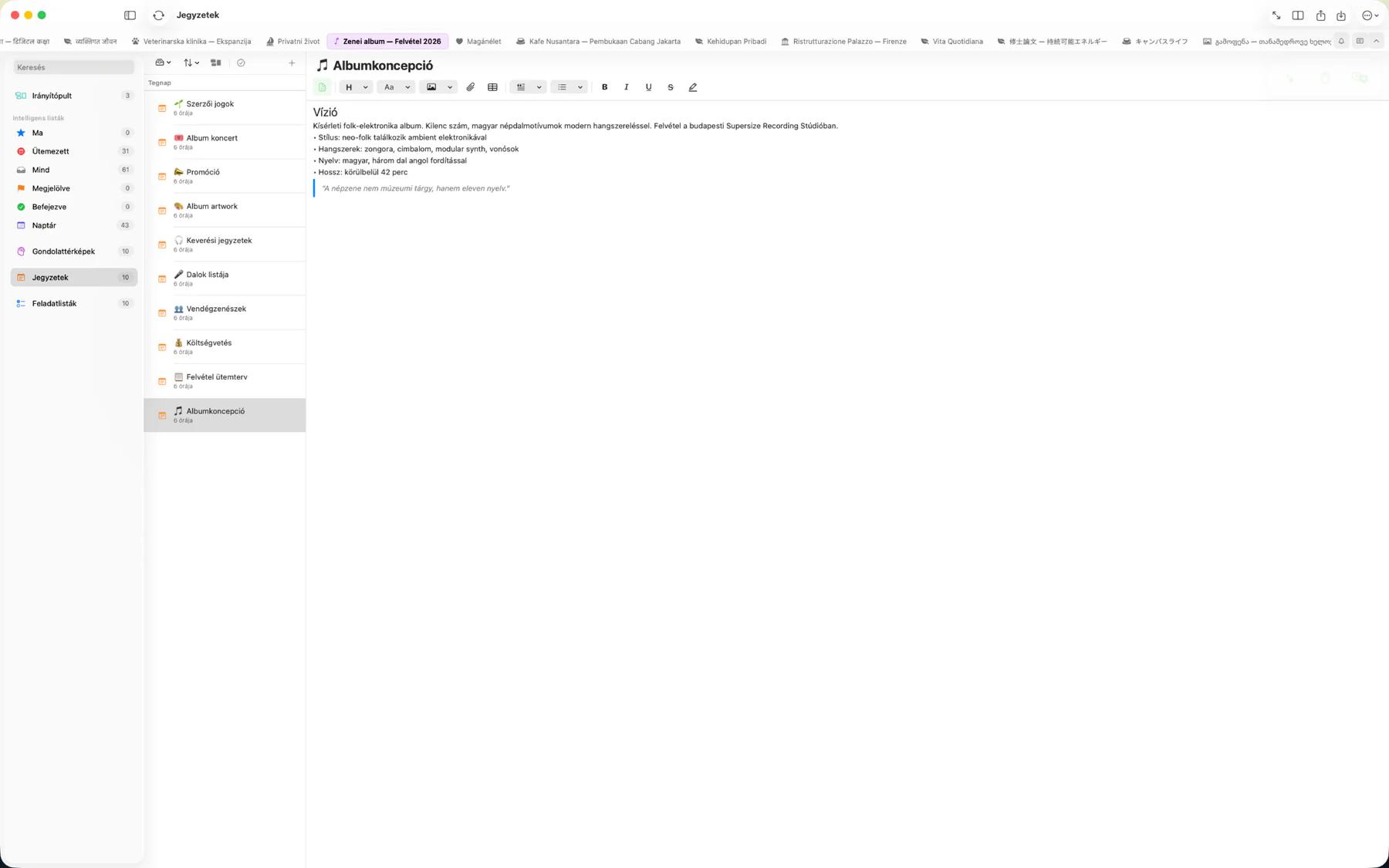Select the highlighter pen tool

click(x=692, y=87)
